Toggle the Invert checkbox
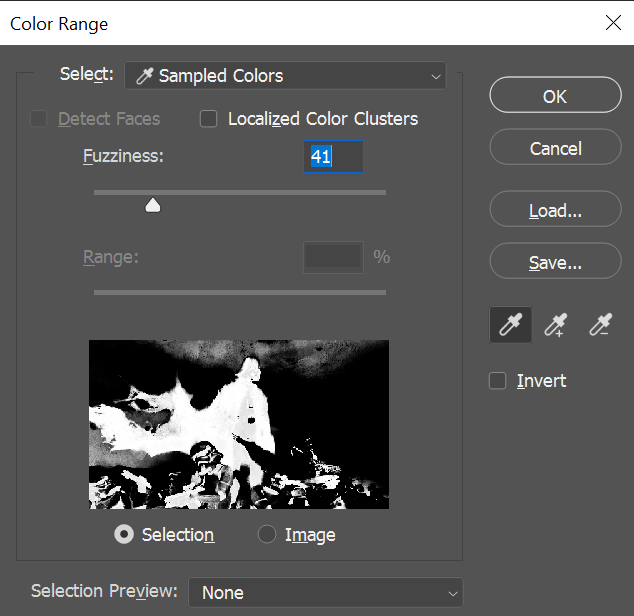Screen dimensions: 634x616 coord(497,381)
